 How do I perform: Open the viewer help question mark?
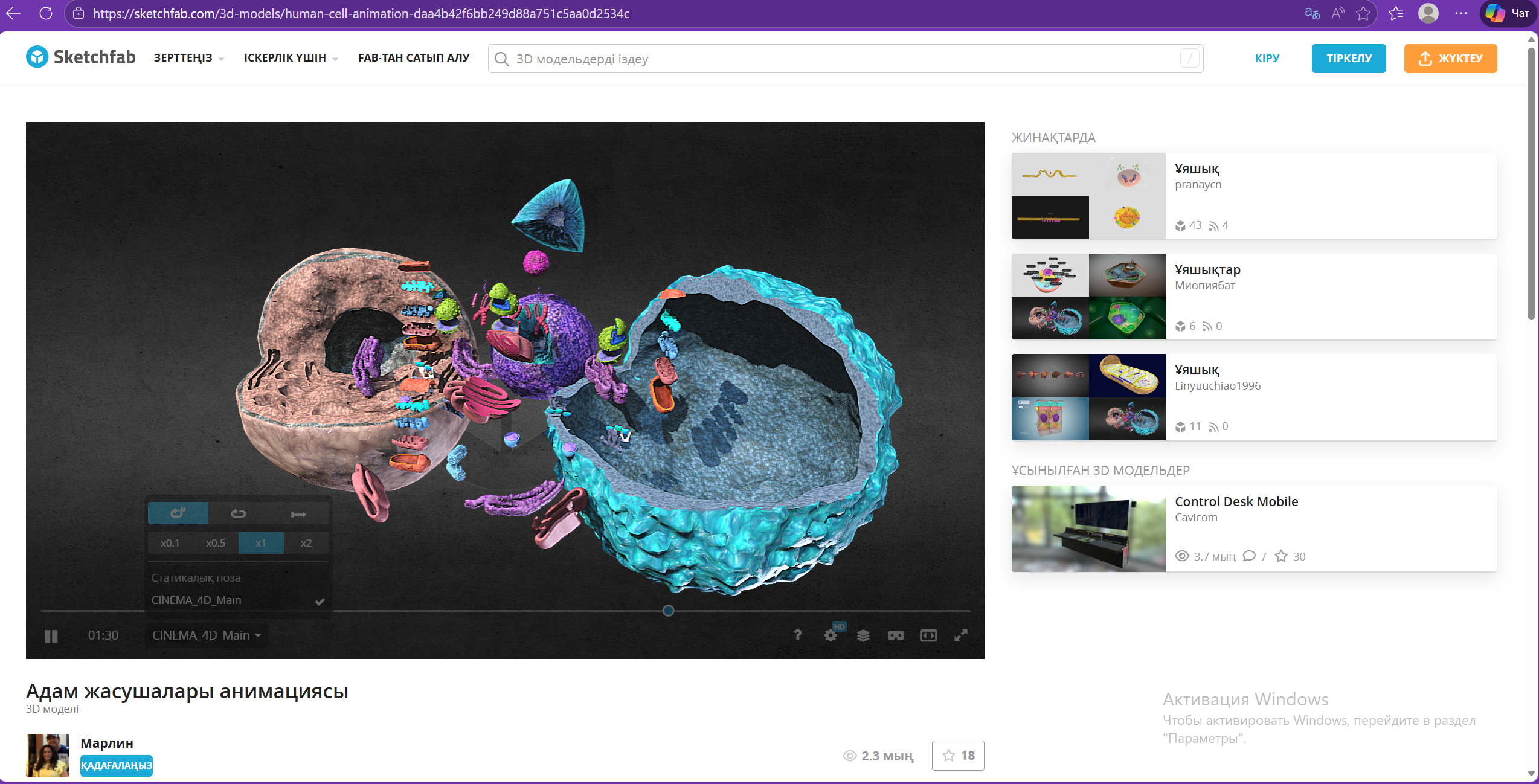pyautogui.click(x=798, y=635)
